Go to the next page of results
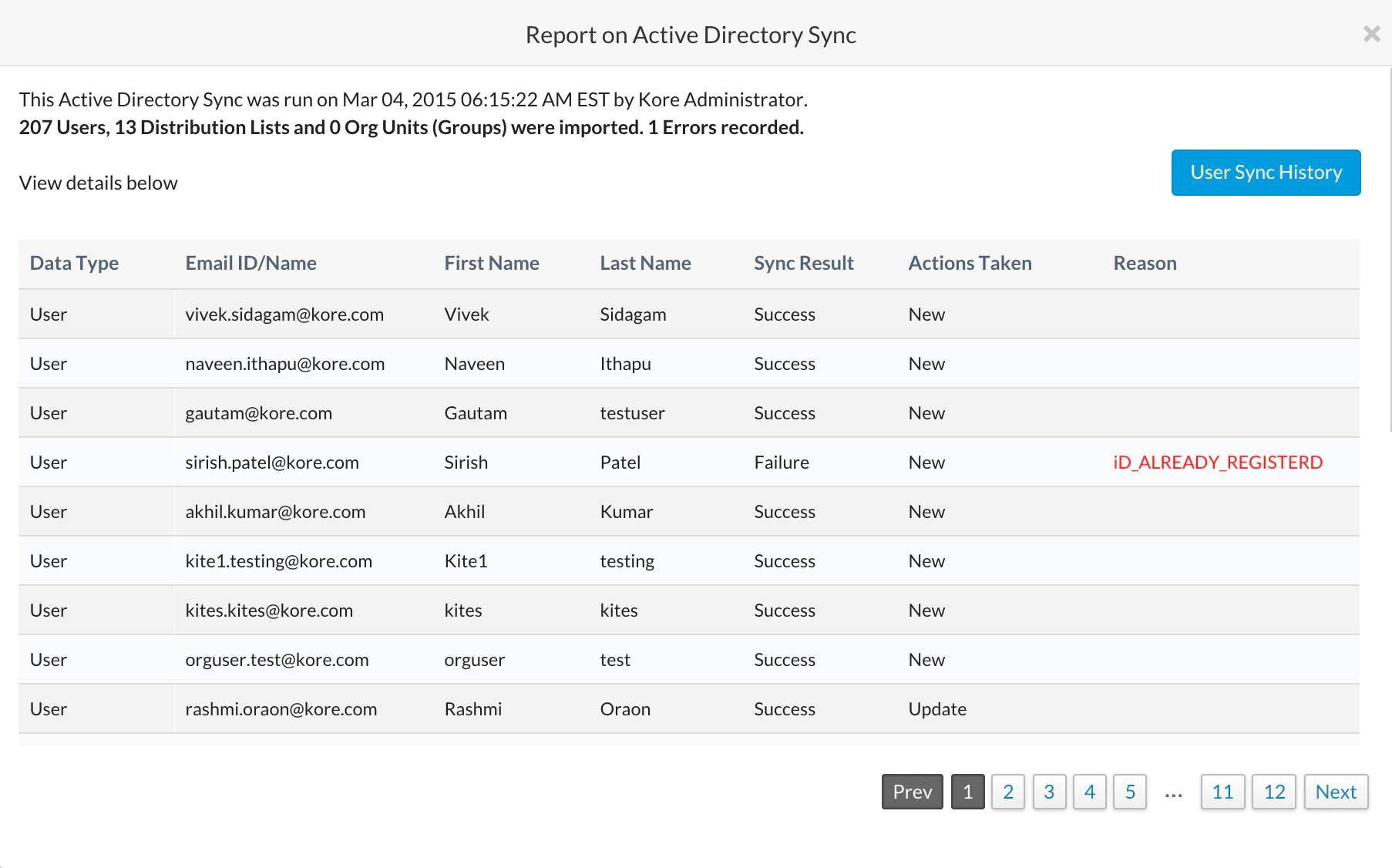1392x868 pixels. pyautogui.click(x=1336, y=792)
